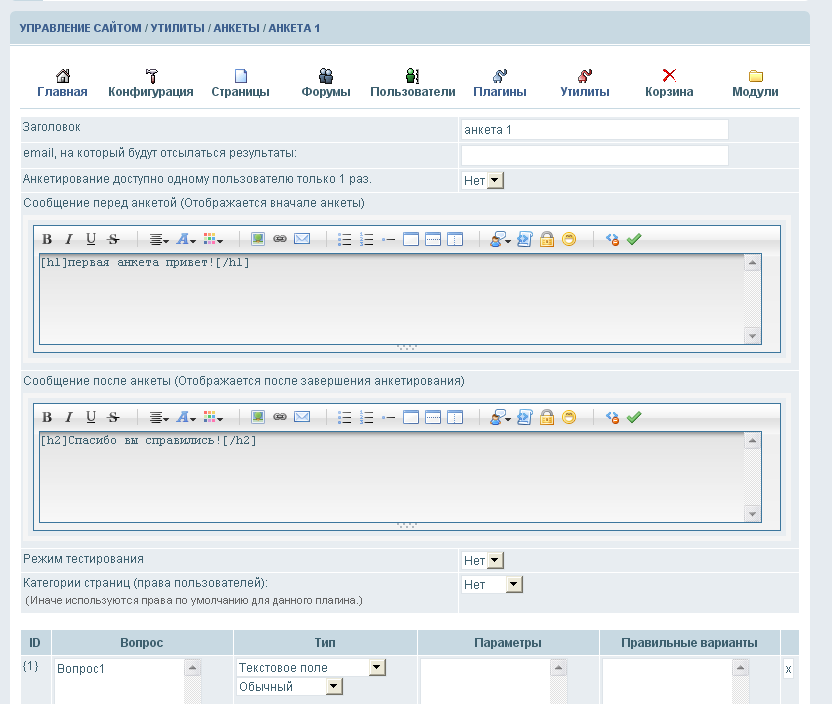Screen dimensions: 832x704
Task: Click the email results input field
Action: point(594,155)
